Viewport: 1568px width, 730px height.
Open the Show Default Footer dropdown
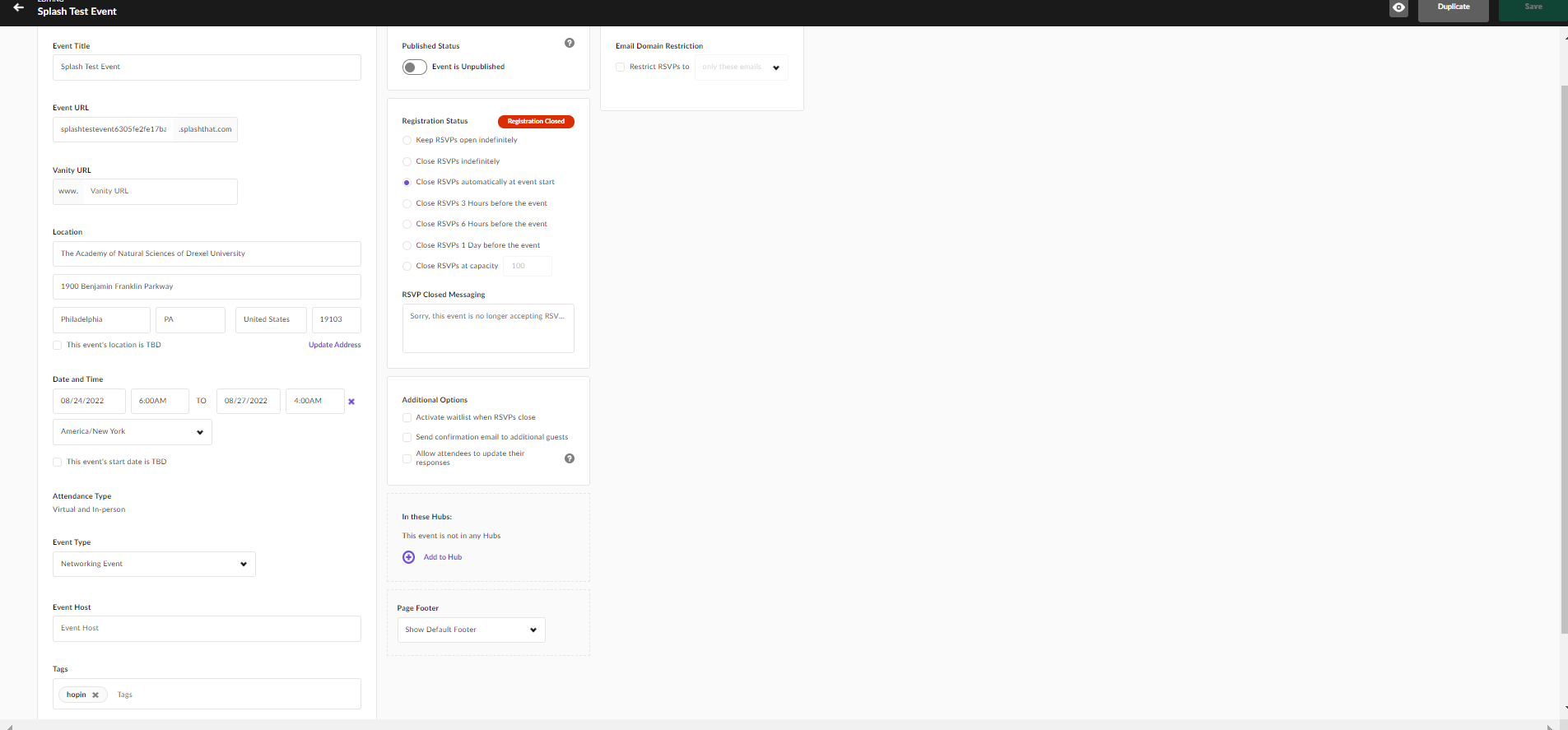471,630
